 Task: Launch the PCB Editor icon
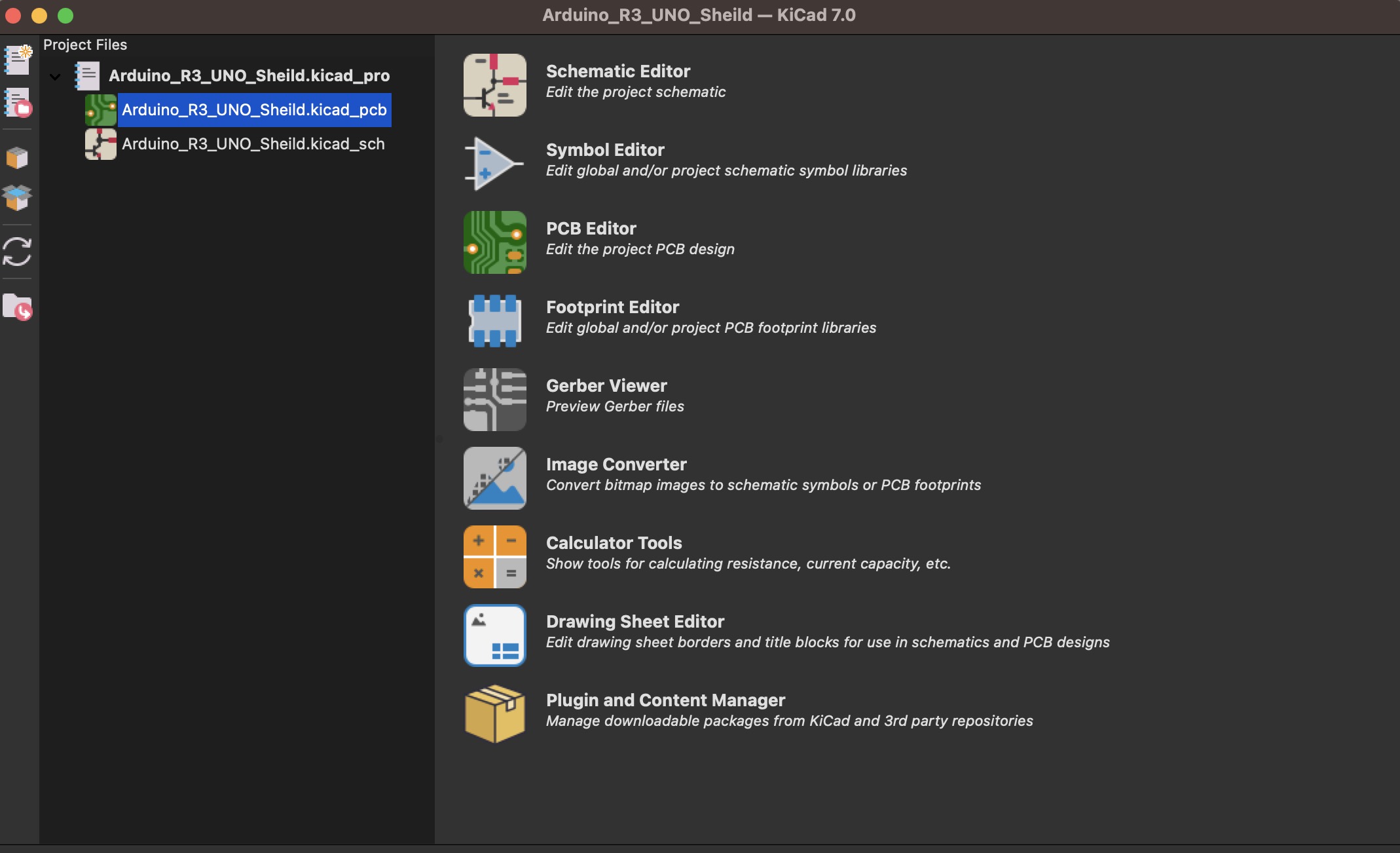[x=495, y=242]
